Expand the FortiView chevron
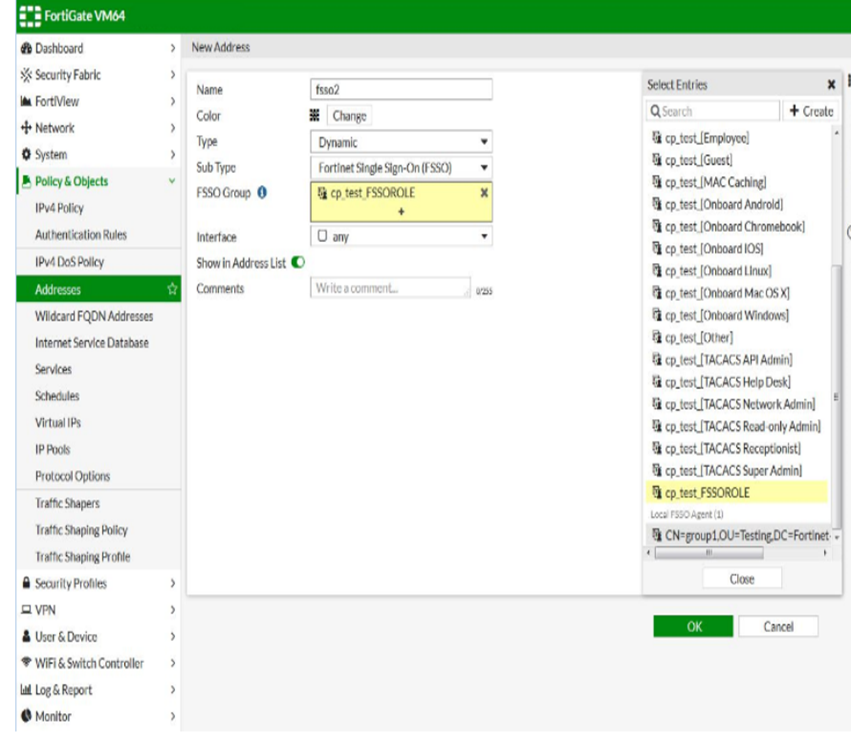 (x=173, y=101)
